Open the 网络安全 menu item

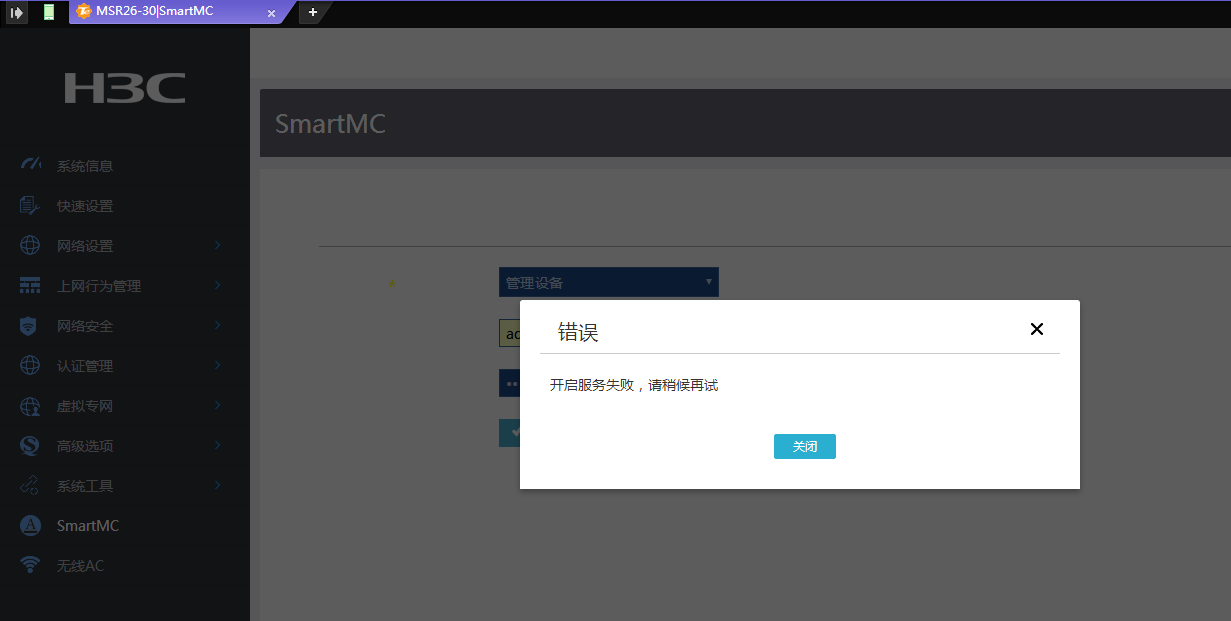[125, 326]
